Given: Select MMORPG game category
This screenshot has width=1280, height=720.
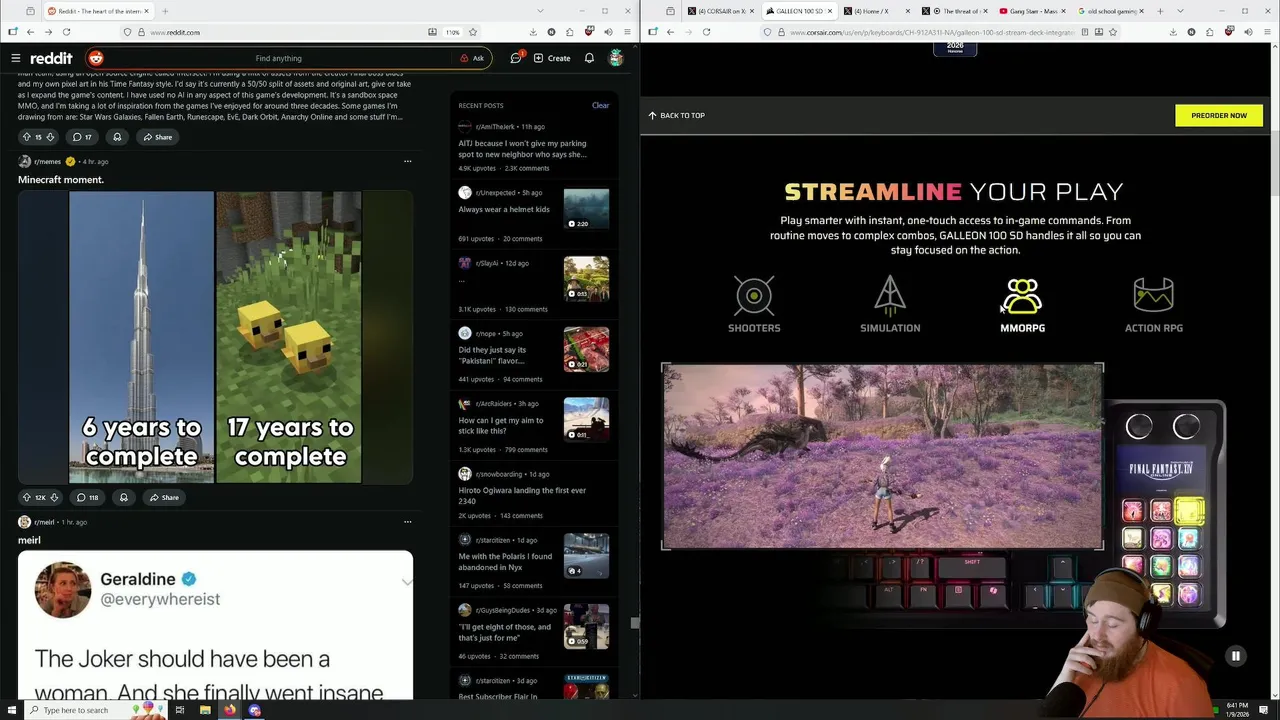Looking at the screenshot, I should [1022, 306].
